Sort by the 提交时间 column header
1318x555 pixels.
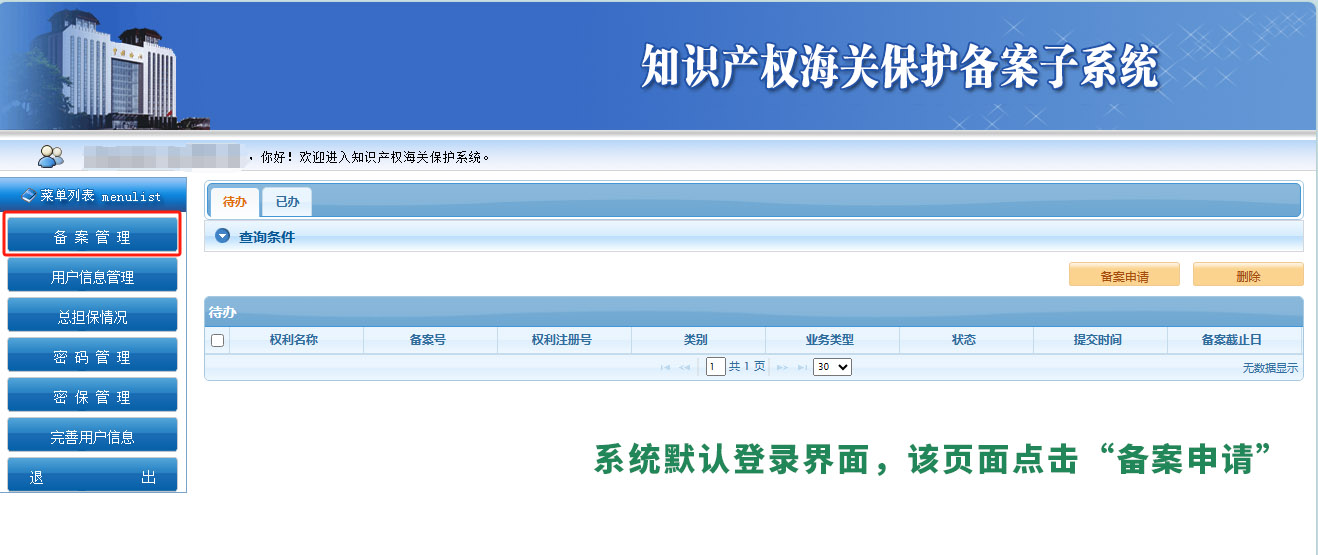[x=1097, y=340]
